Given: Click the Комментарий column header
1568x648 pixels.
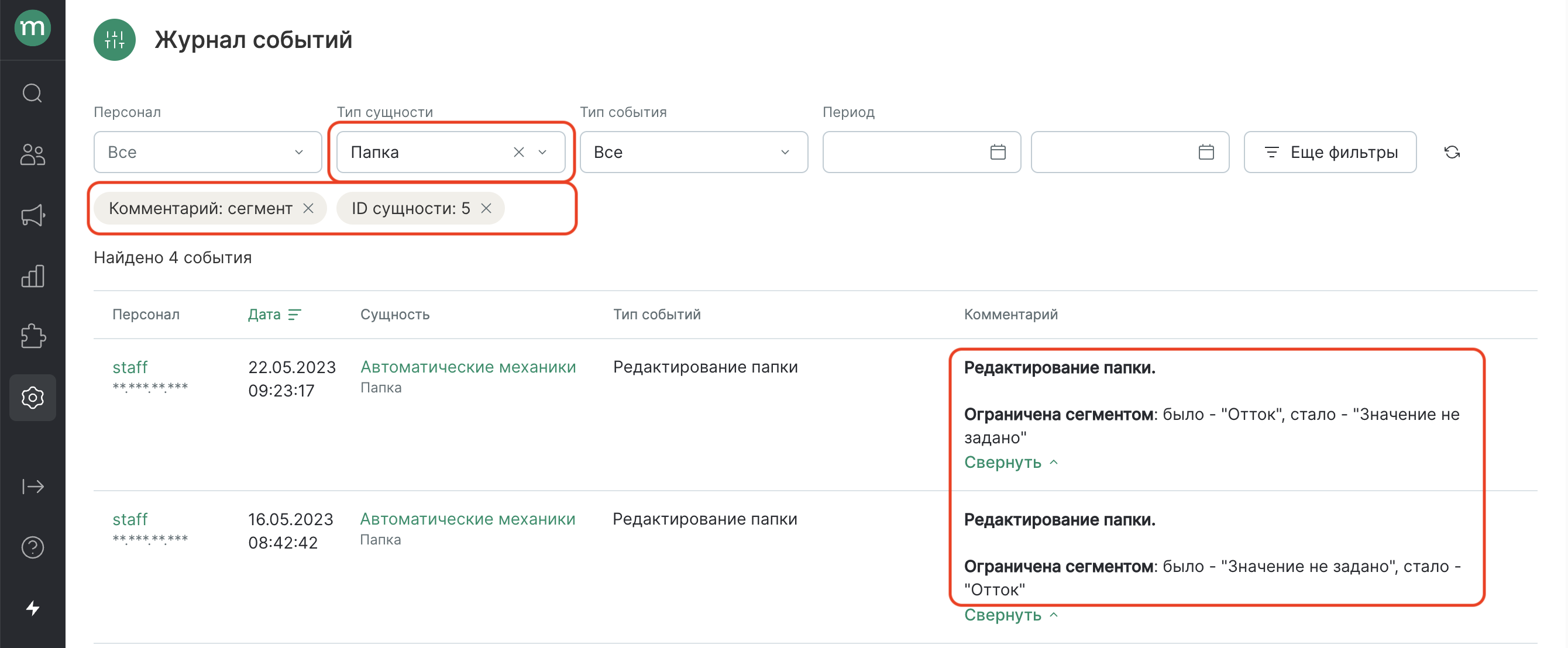Looking at the screenshot, I should pyautogui.click(x=1010, y=315).
